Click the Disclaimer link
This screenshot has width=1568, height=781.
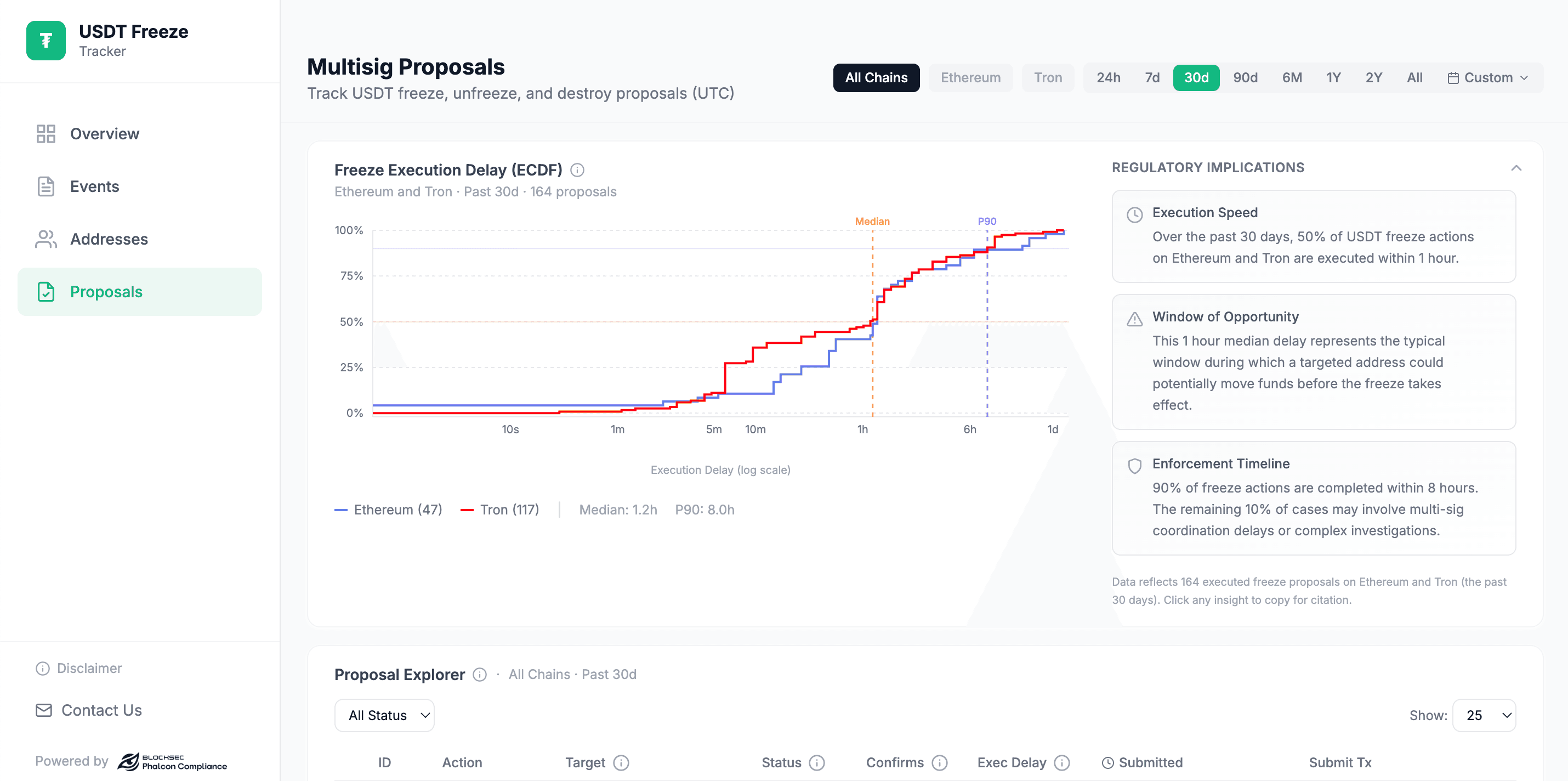point(89,668)
